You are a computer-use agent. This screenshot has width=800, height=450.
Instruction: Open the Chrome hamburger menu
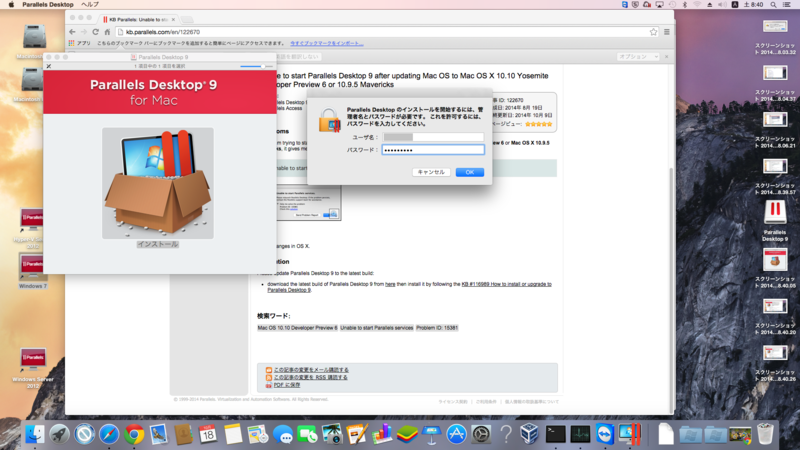[x=667, y=32]
